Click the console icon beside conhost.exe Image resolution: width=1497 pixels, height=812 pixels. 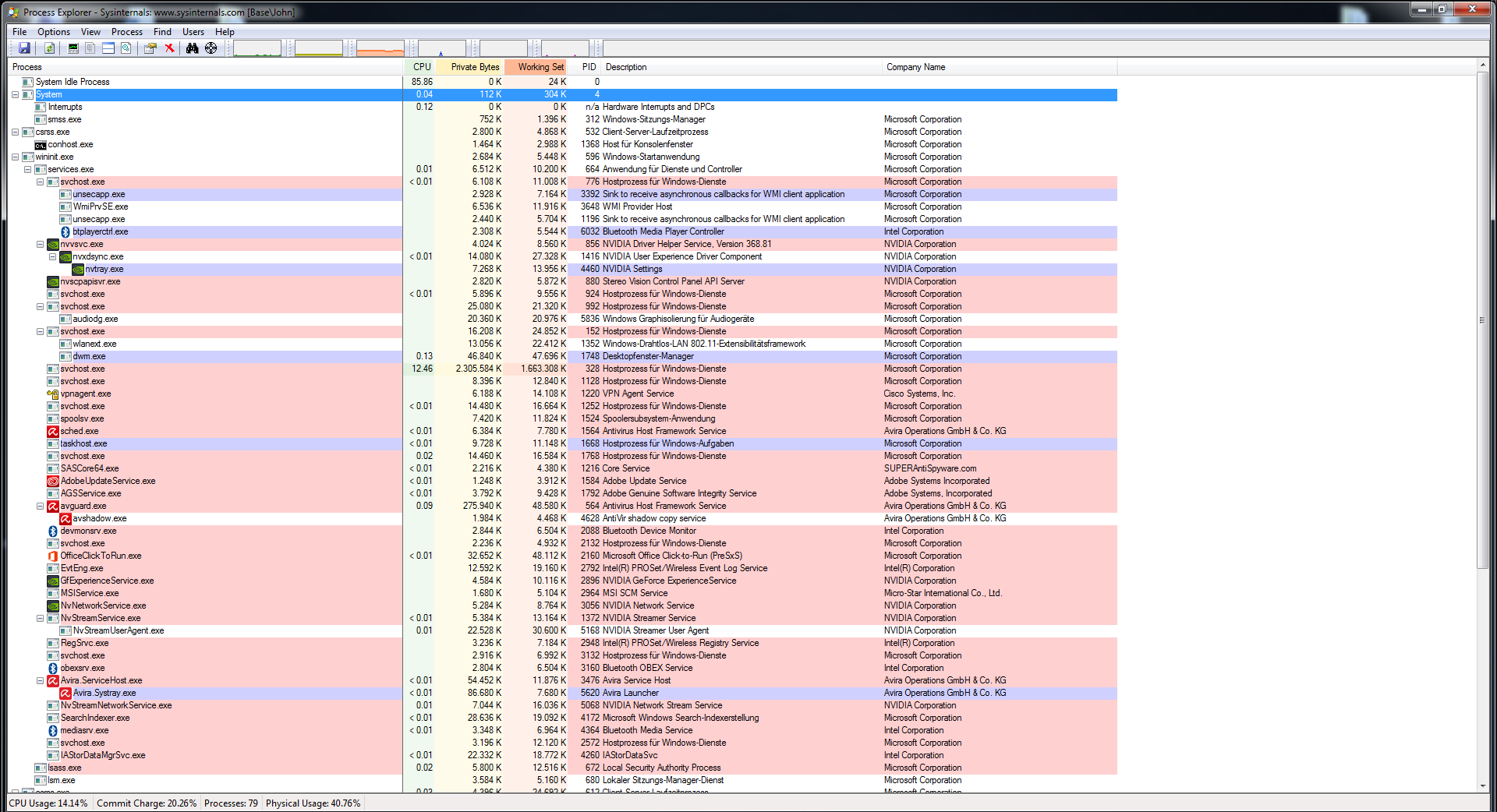[x=41, y=144]
